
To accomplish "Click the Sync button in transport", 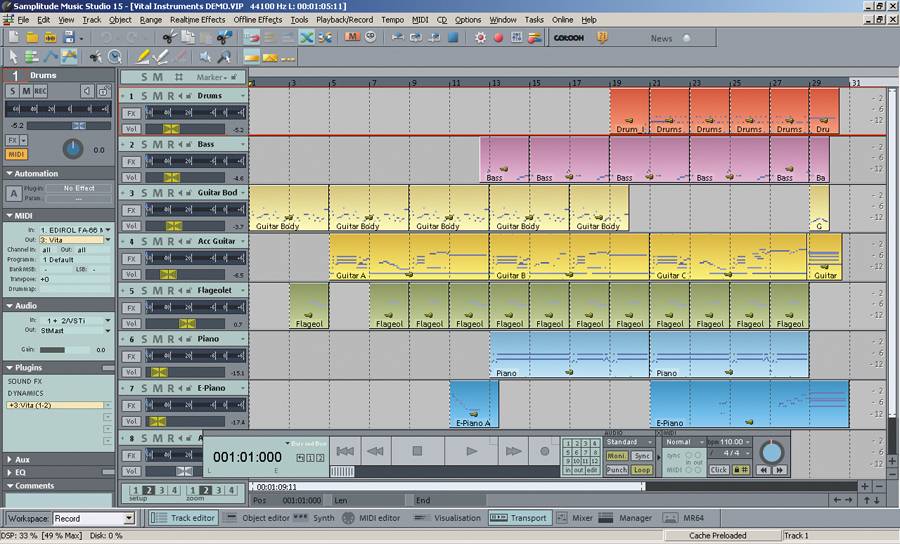I will [x=642, y=456].
